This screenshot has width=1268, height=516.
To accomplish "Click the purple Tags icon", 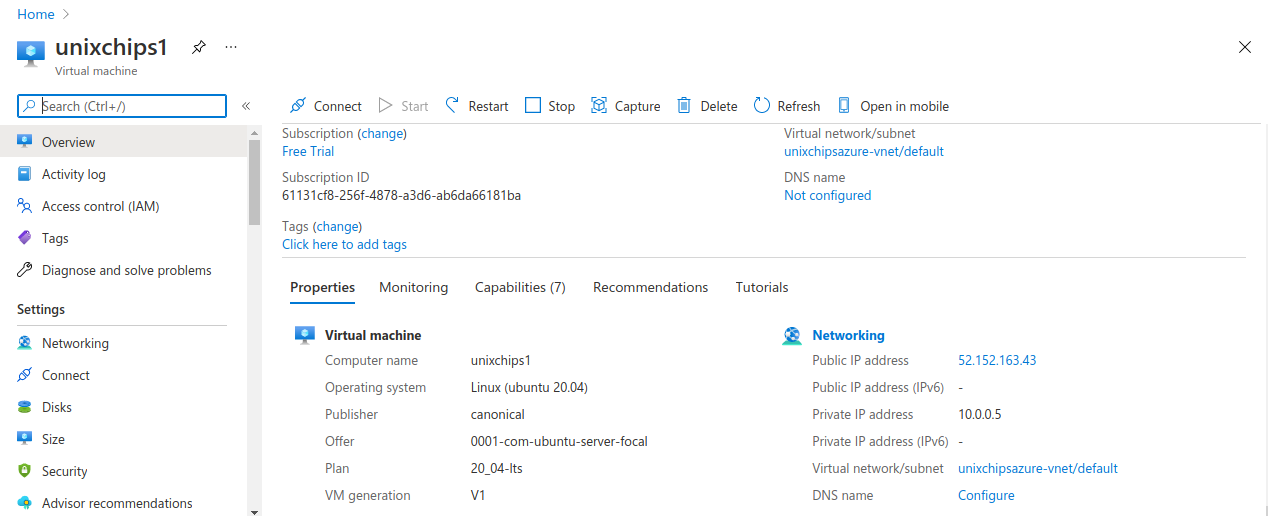I will pos(25,238).
